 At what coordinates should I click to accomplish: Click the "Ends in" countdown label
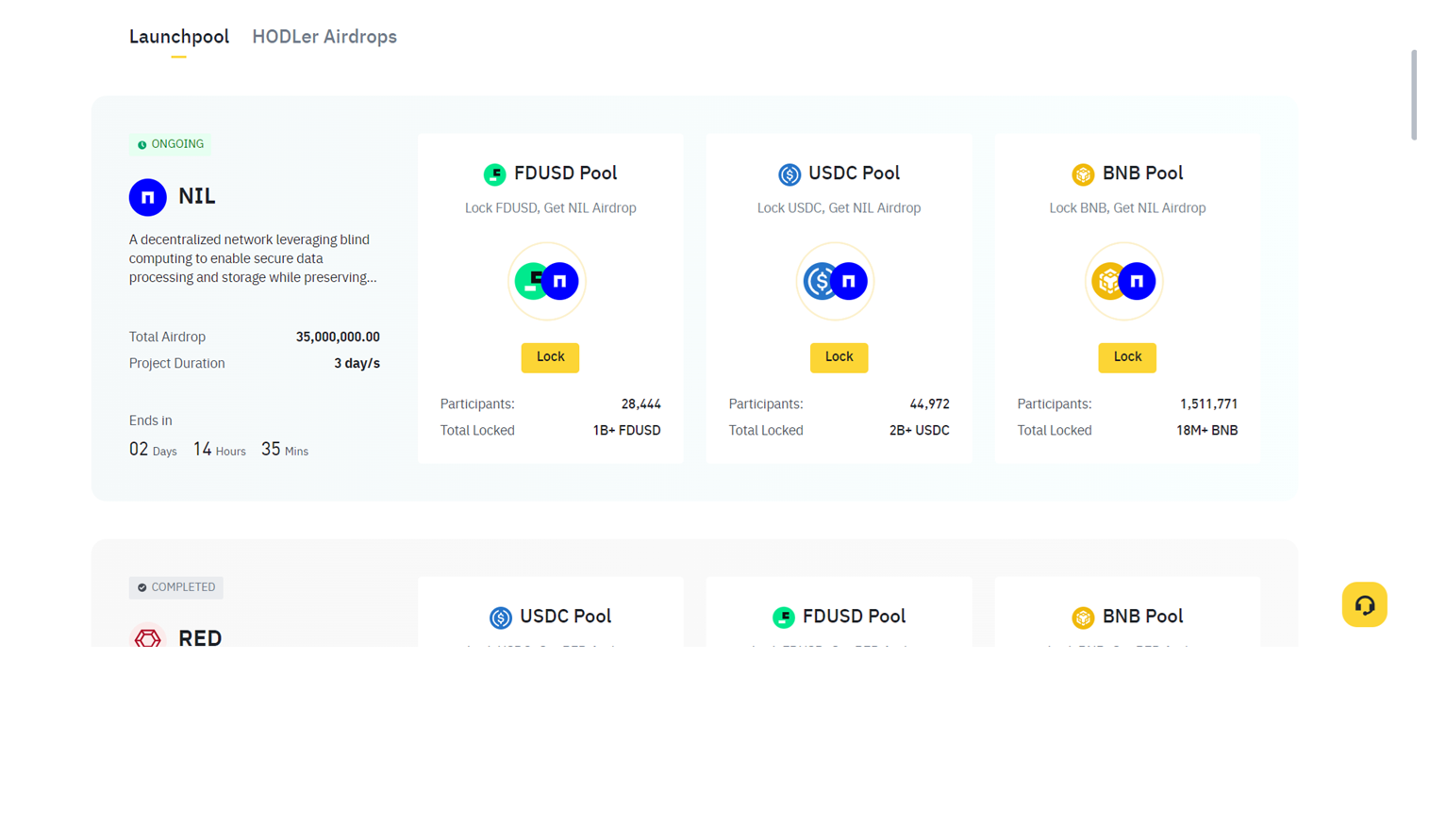[151, 421]
